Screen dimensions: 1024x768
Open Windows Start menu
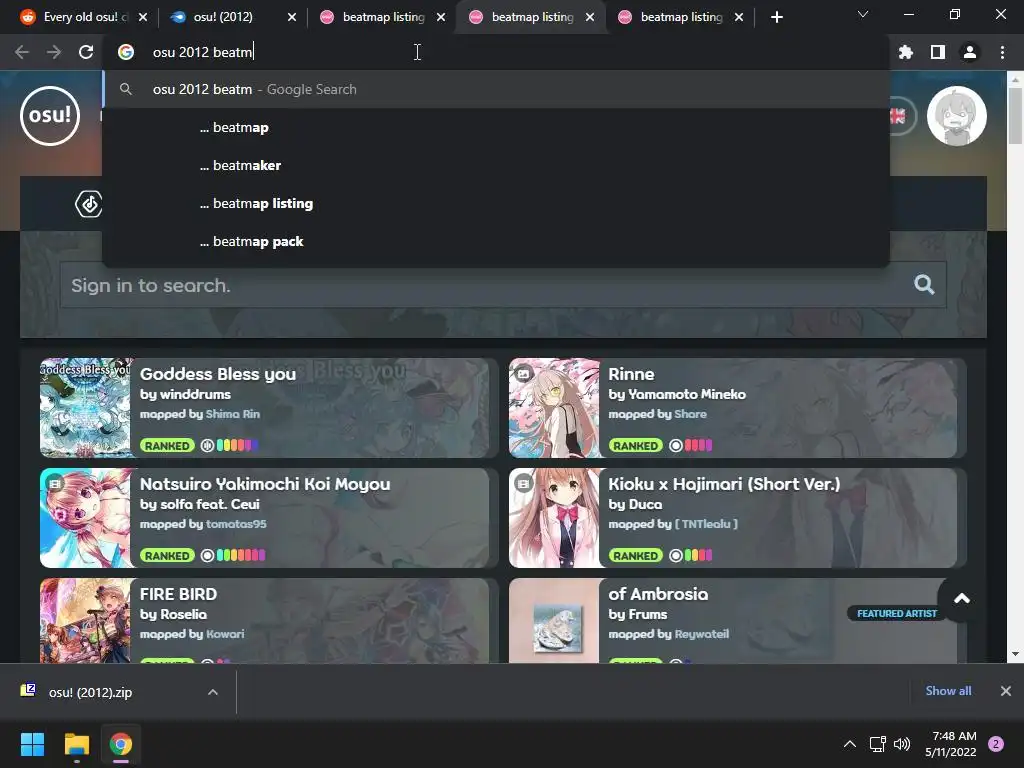click(x=32, y=744)
